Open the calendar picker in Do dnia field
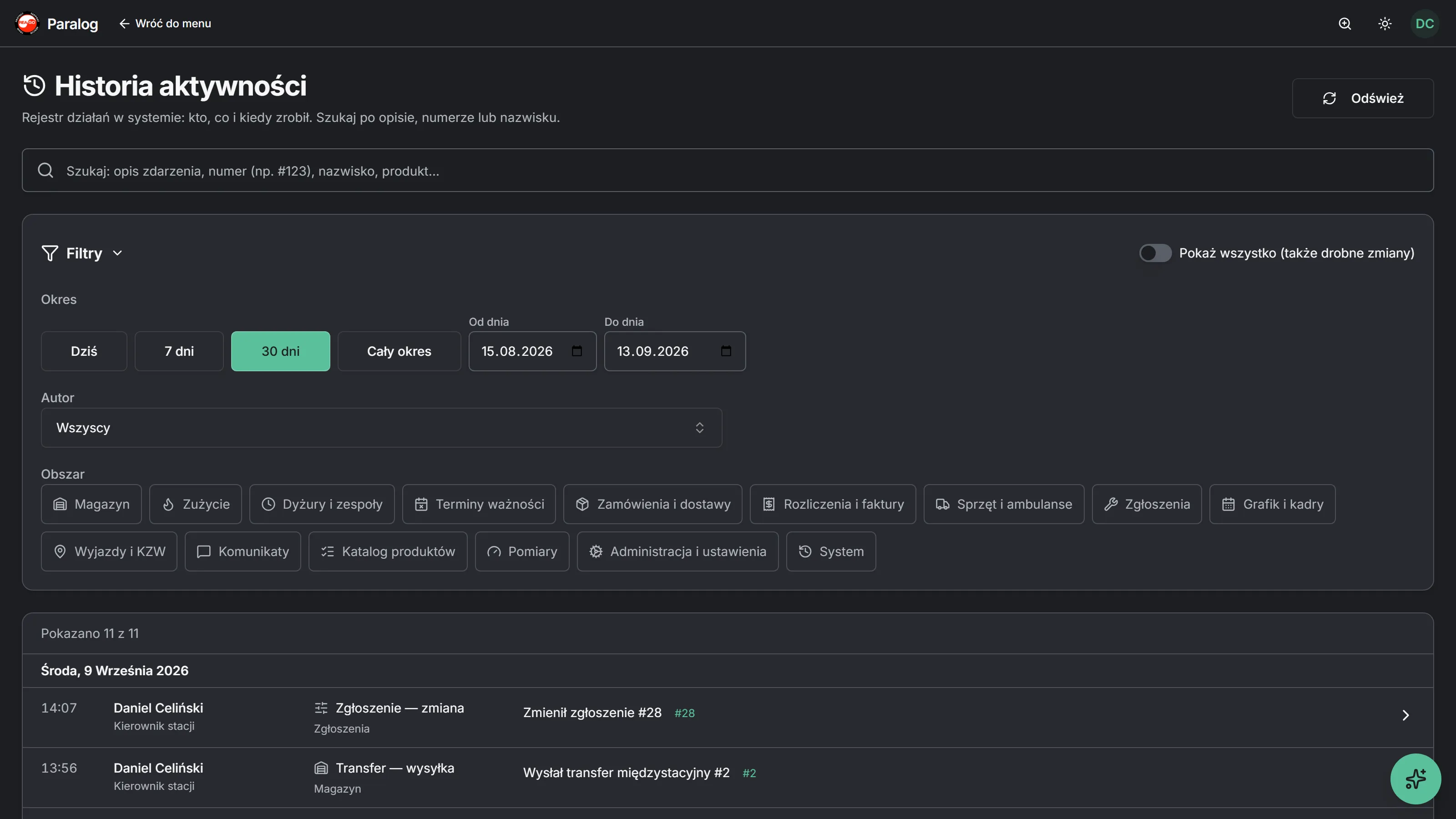 pyautogui.click(x=726, y=351)
